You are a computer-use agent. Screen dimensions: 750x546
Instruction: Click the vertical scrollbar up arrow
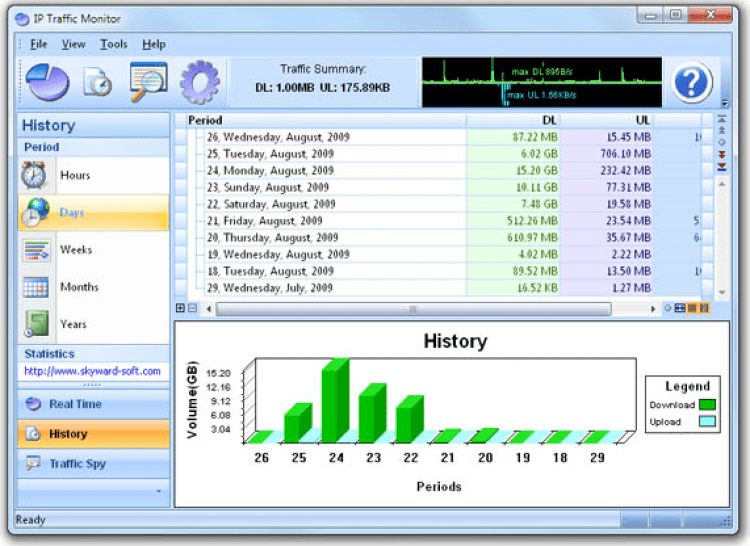[722, 184]
